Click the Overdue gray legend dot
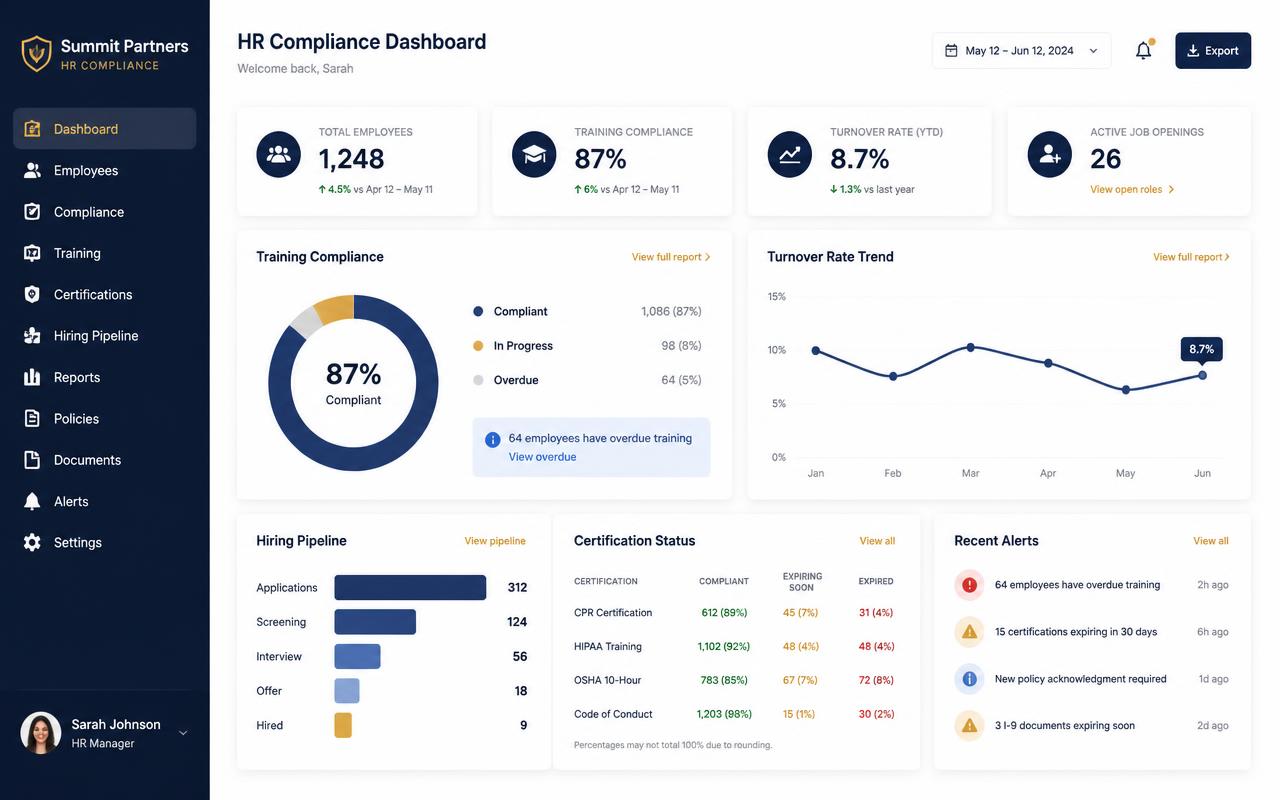Screen dimensions: 1280x800 point(478,380)
